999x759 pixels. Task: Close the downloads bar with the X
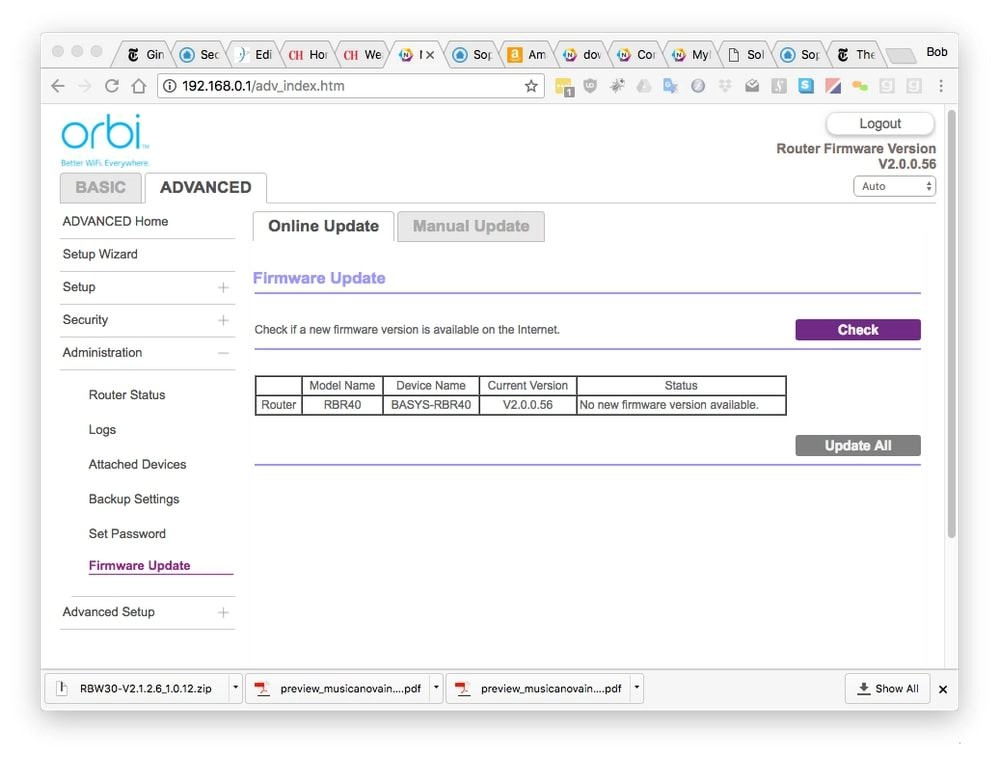942,689
